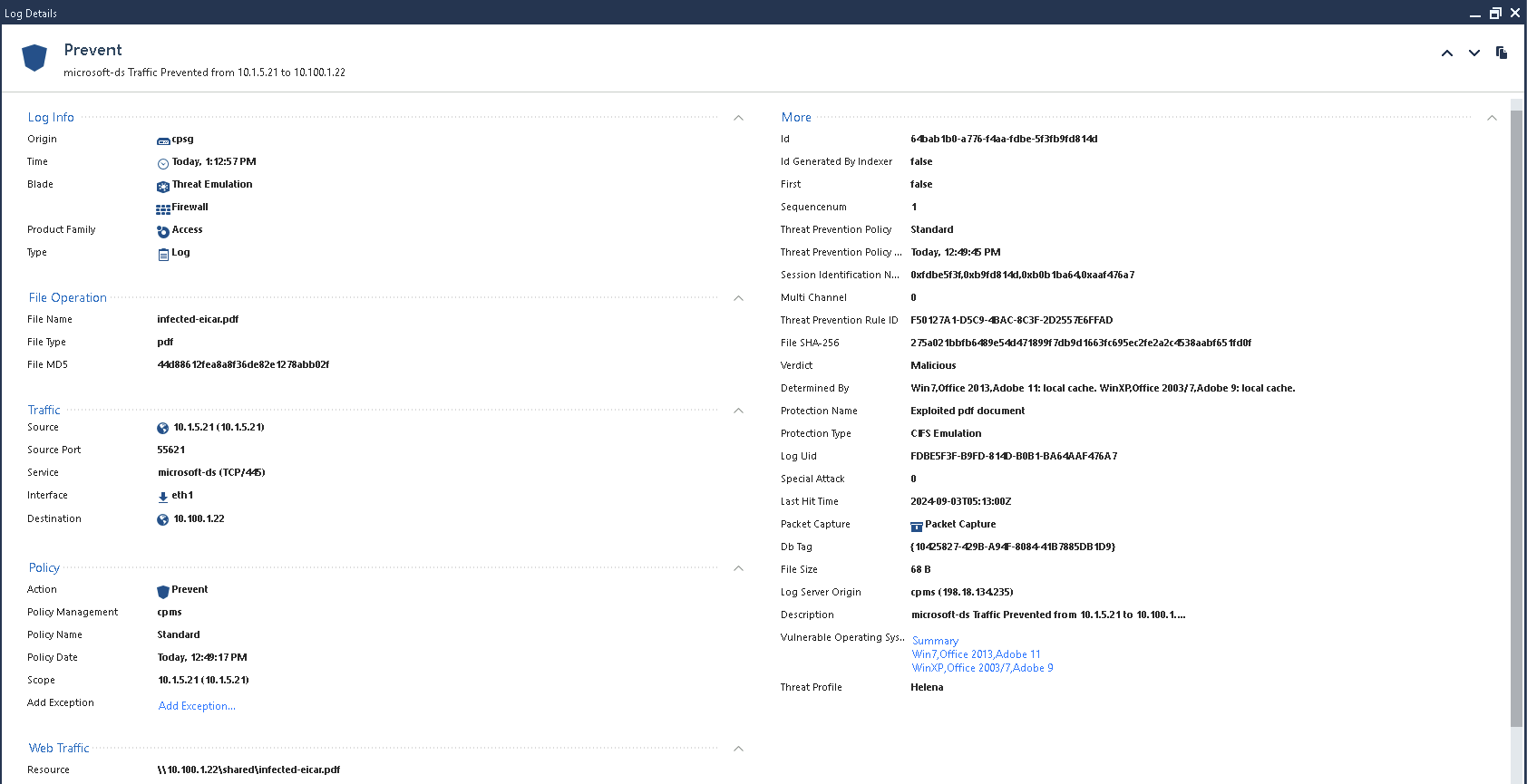Click the copy log details icon
This screenshot has height=784, width=1527.
click(1502, 53)
